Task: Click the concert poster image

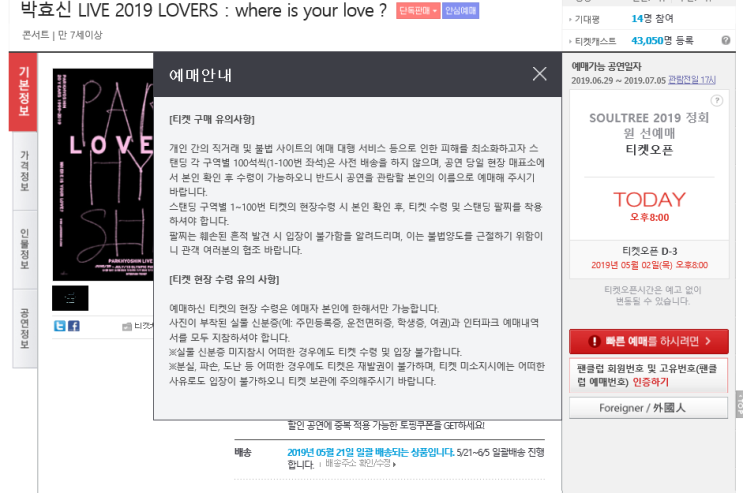Action: [103, 174]
